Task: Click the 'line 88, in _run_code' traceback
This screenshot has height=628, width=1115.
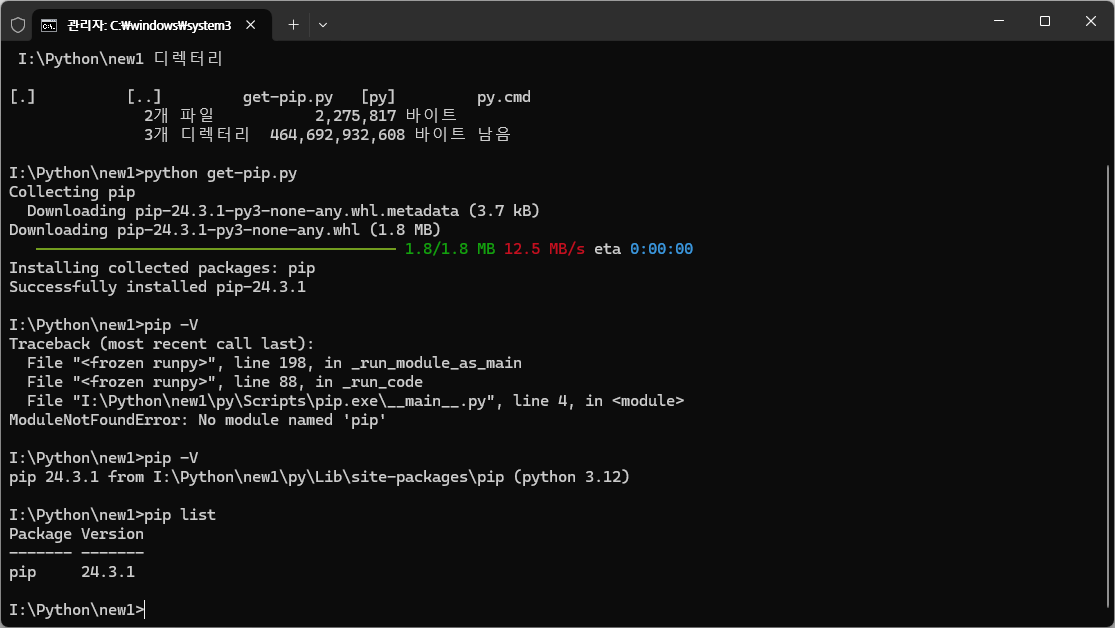Action: click(x=329, y=383)
